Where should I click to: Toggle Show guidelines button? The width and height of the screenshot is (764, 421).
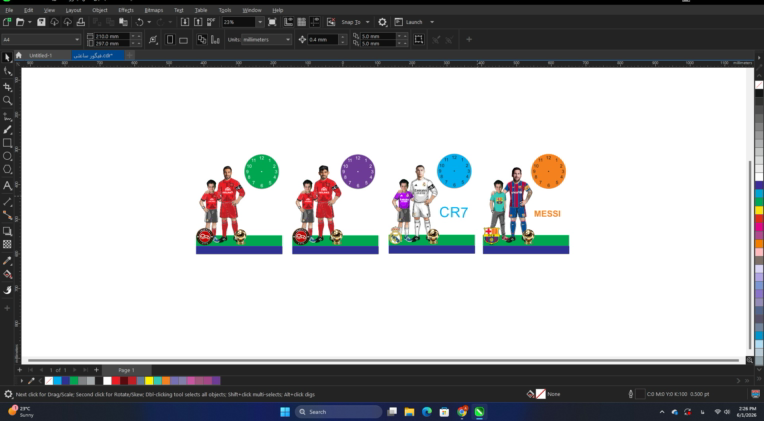315,22
